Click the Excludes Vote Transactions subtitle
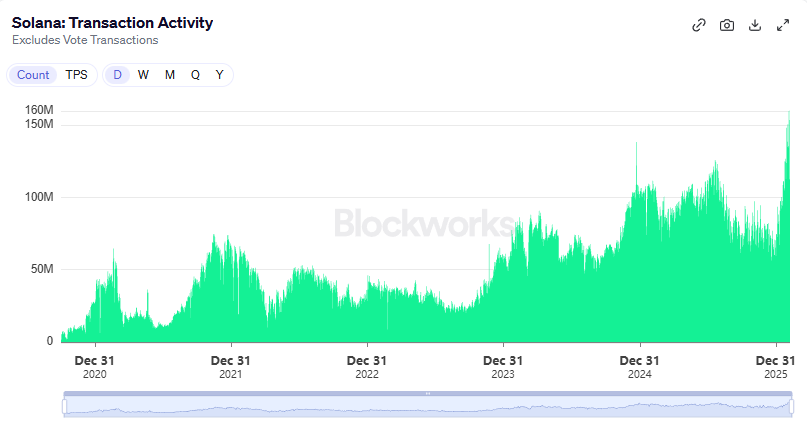 85,40
